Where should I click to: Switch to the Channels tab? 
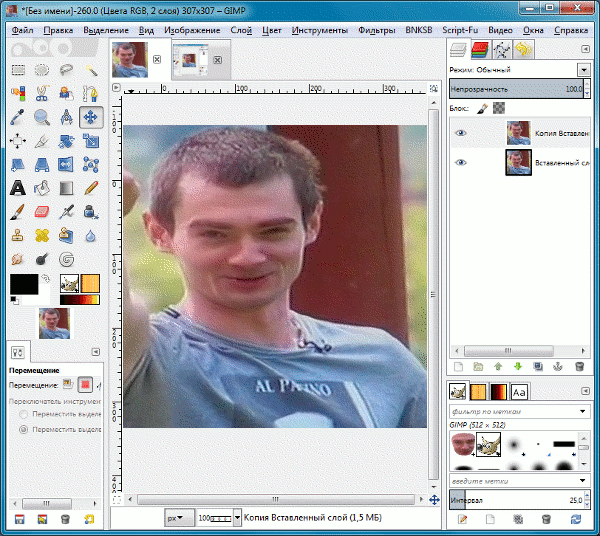pos(480,50)
